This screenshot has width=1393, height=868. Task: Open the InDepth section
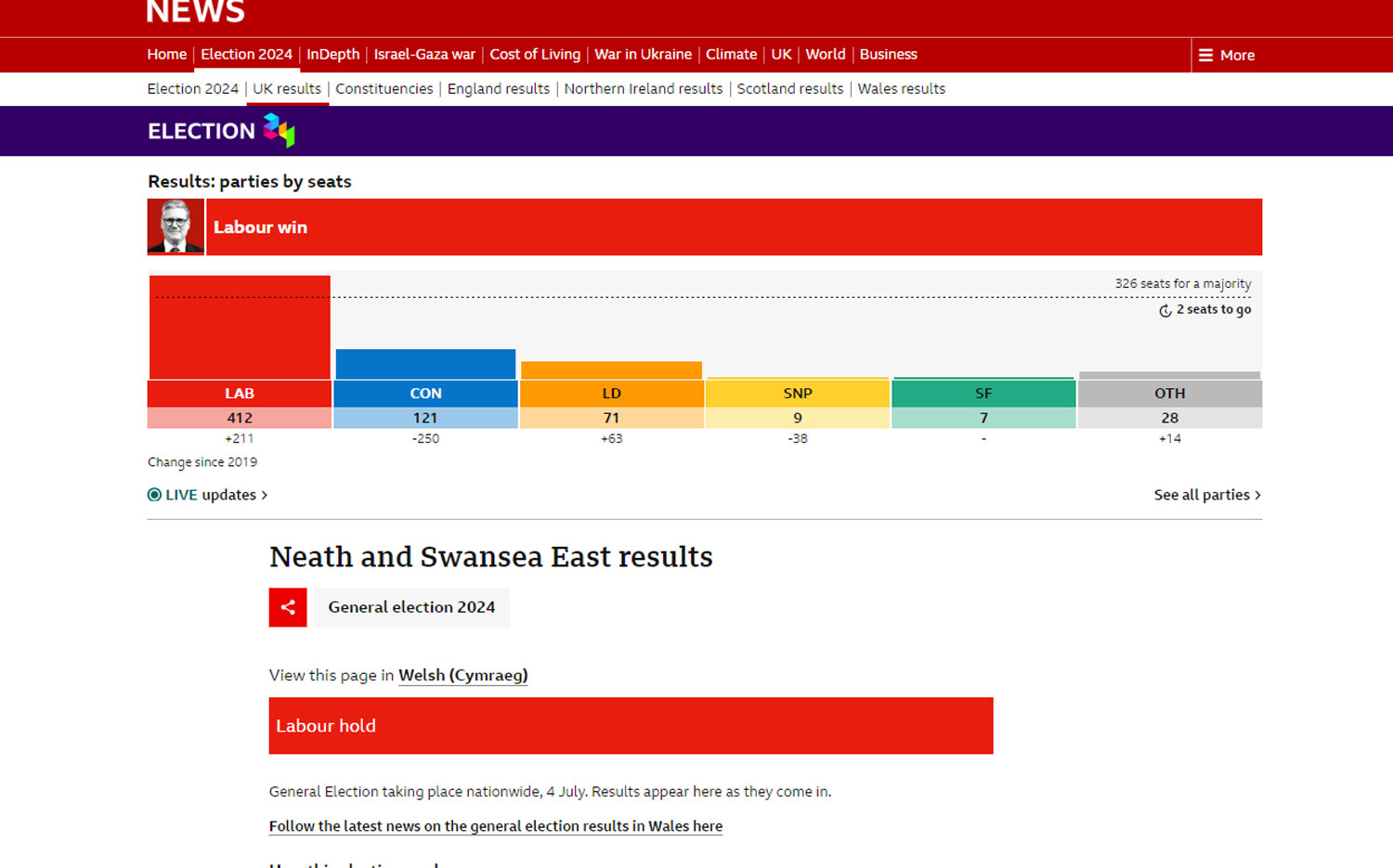333,54
